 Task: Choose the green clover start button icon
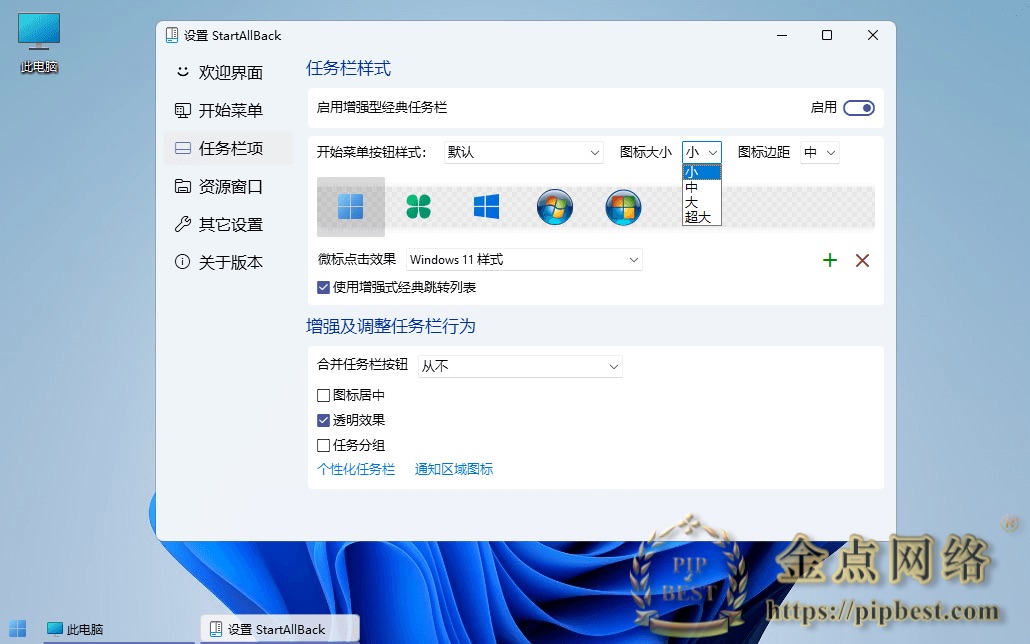[418, 207]
